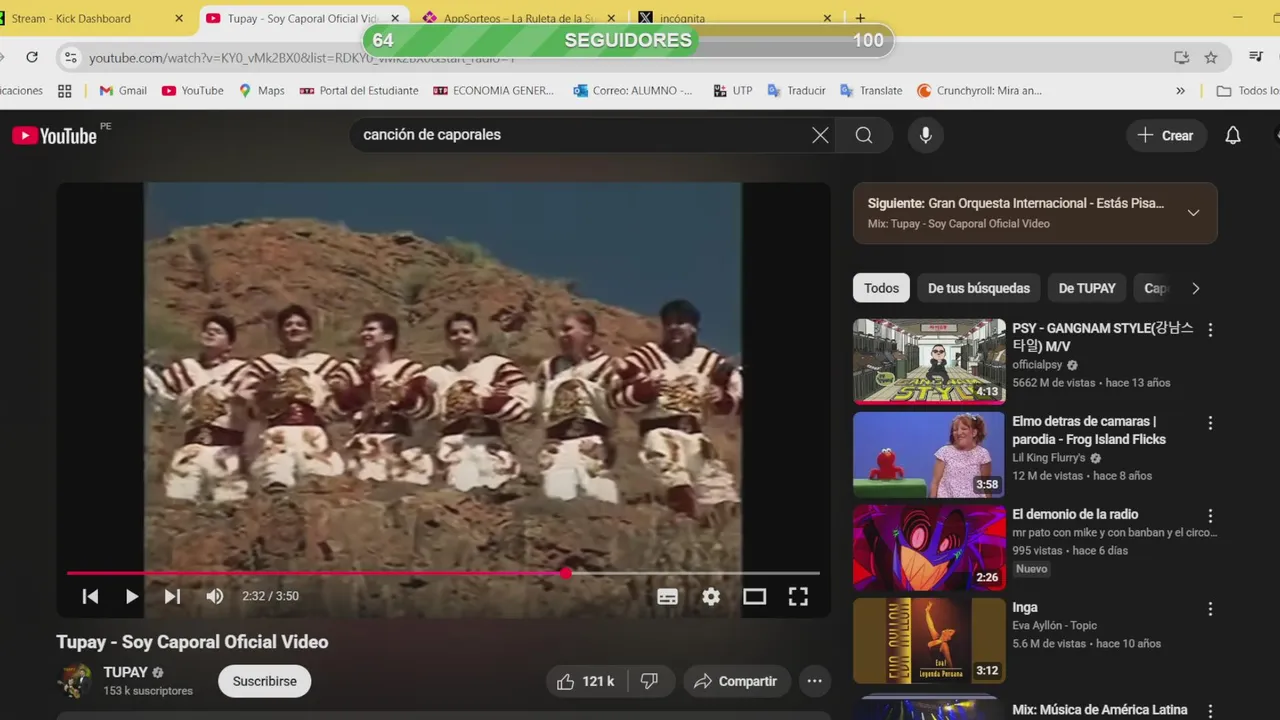Click the search magnifier button

click(864, 135)
